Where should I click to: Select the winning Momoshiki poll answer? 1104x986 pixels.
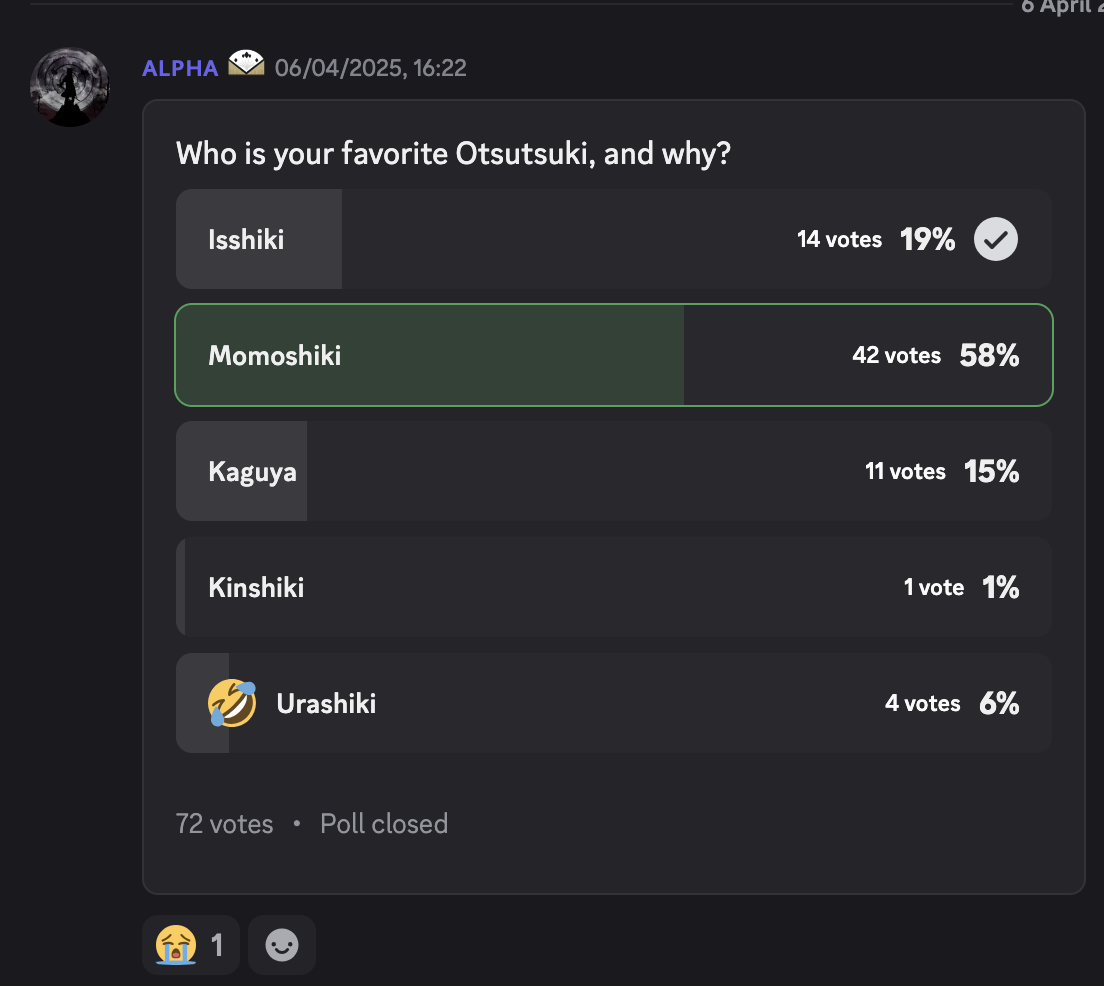614,355
